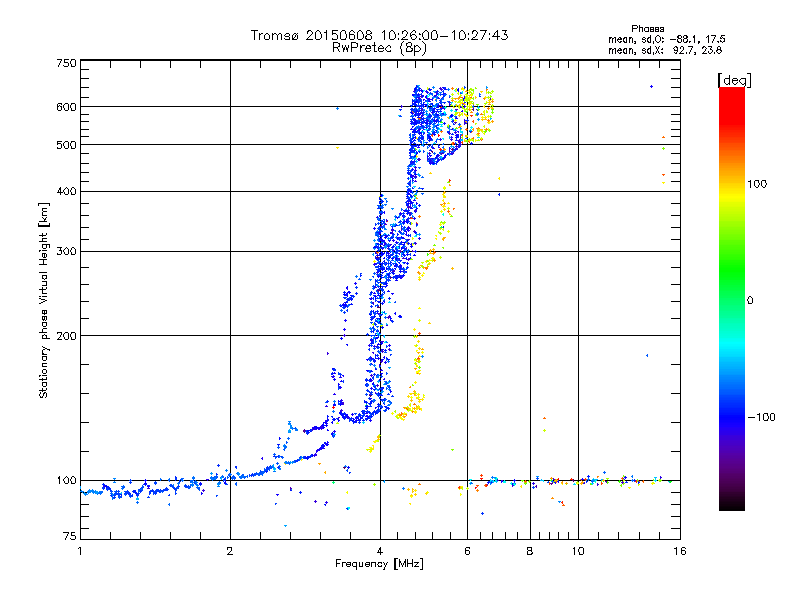Click the y-axis tick label '75'

click(x=70, y=536)
